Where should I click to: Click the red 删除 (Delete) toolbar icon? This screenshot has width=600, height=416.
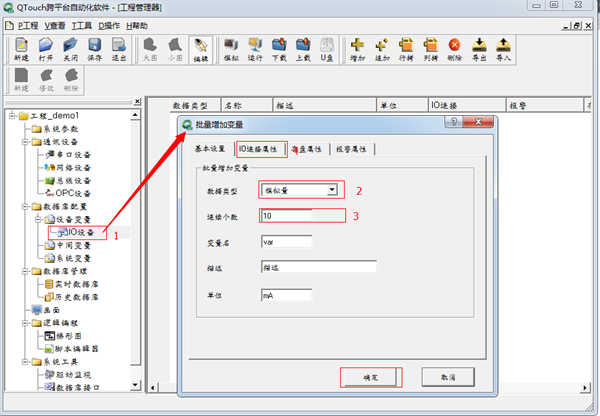pos(455,47)
